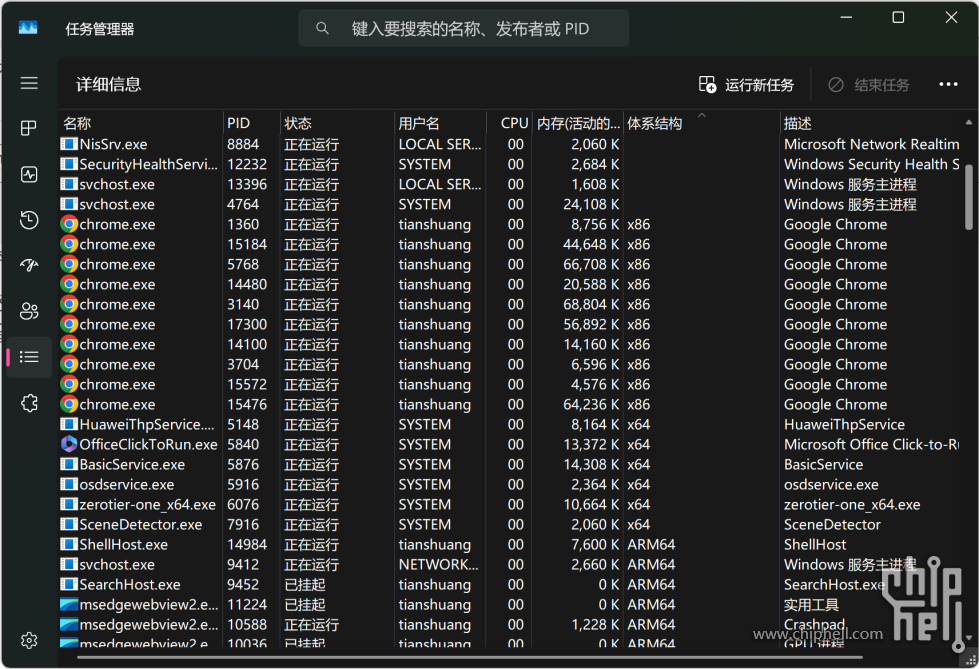Switch to the Users page in sidebar
The width and height of the screenshot is (979, 669).
tap(29, 311)
